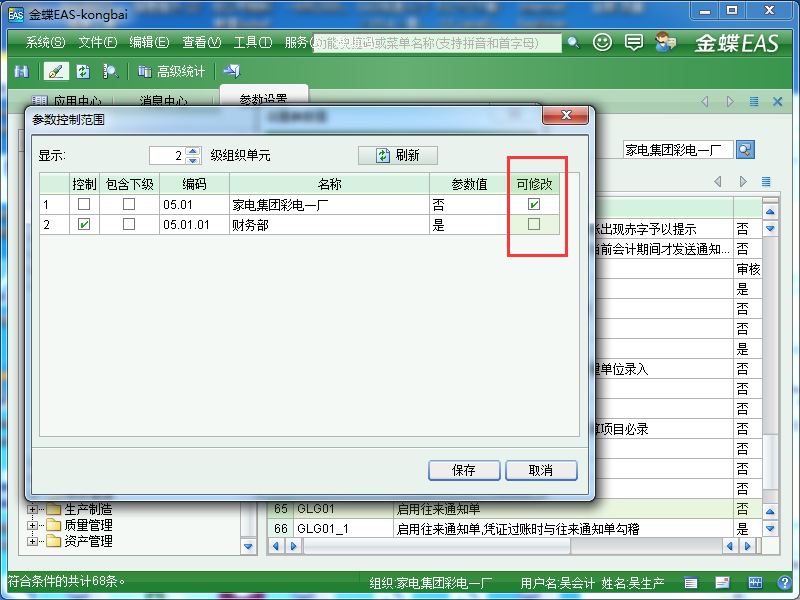Expand the 质量管理 tree node
Screen dimensions: 800x600
coord(32,525)
